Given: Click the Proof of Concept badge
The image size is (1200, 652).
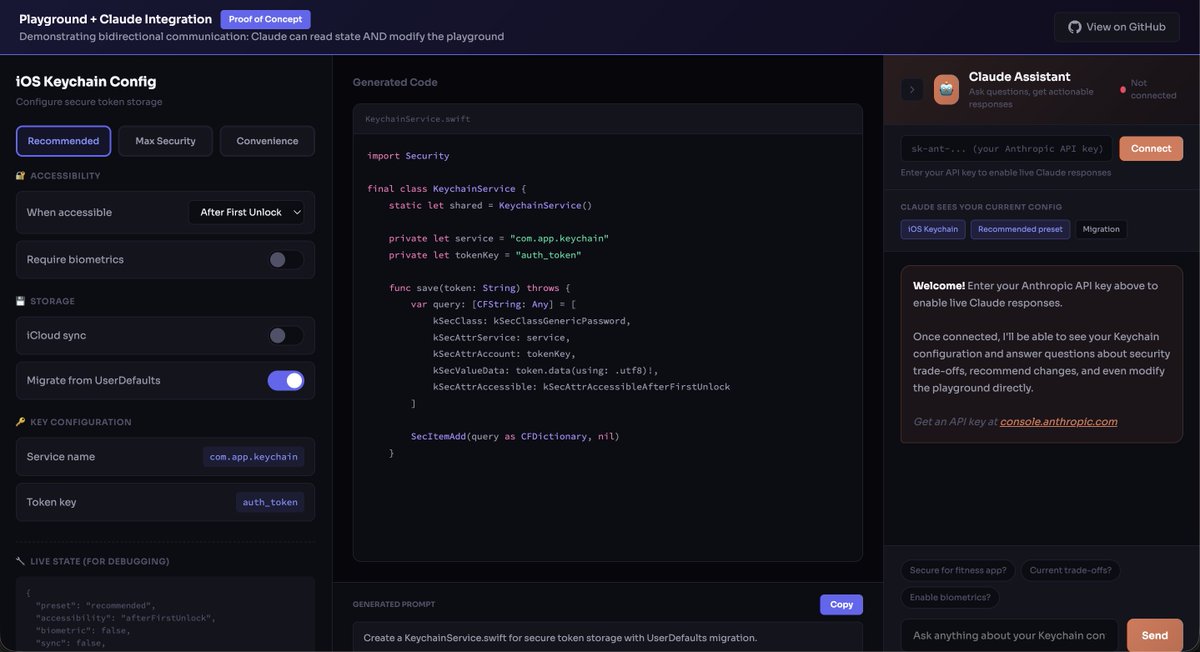Looking at the screenshot, I should [x=265, y=19].
